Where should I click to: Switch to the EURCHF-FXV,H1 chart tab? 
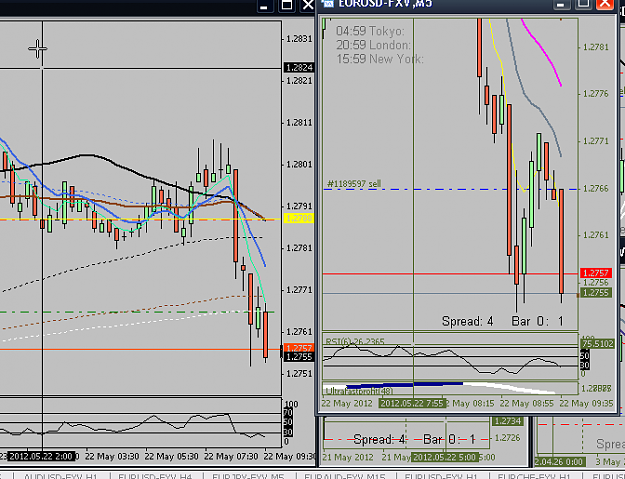(534, 476)
